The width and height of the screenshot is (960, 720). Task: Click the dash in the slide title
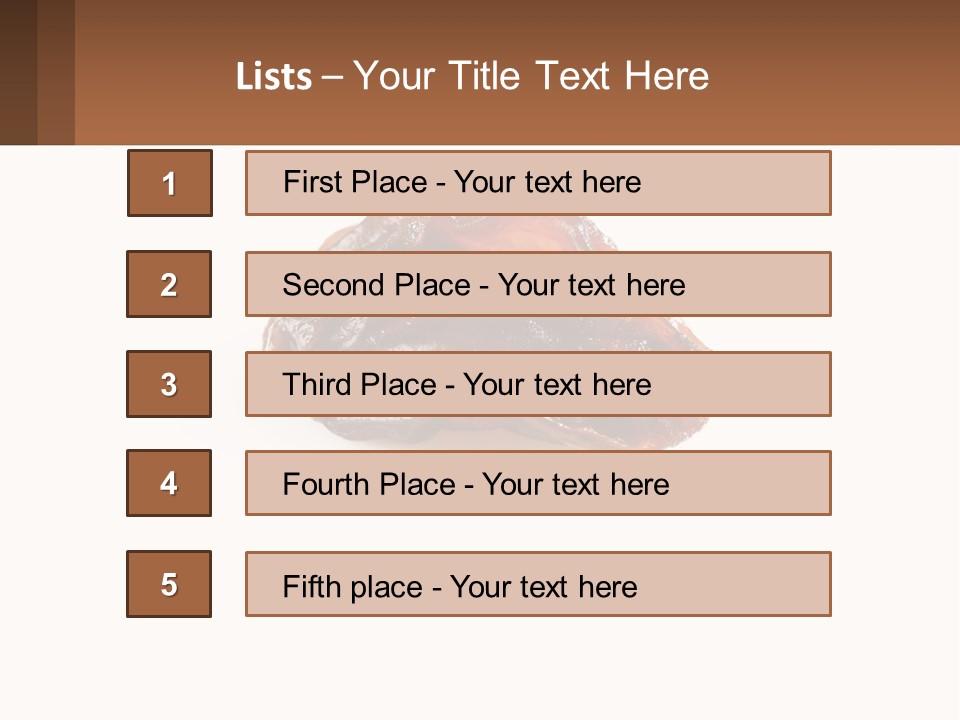332,77
